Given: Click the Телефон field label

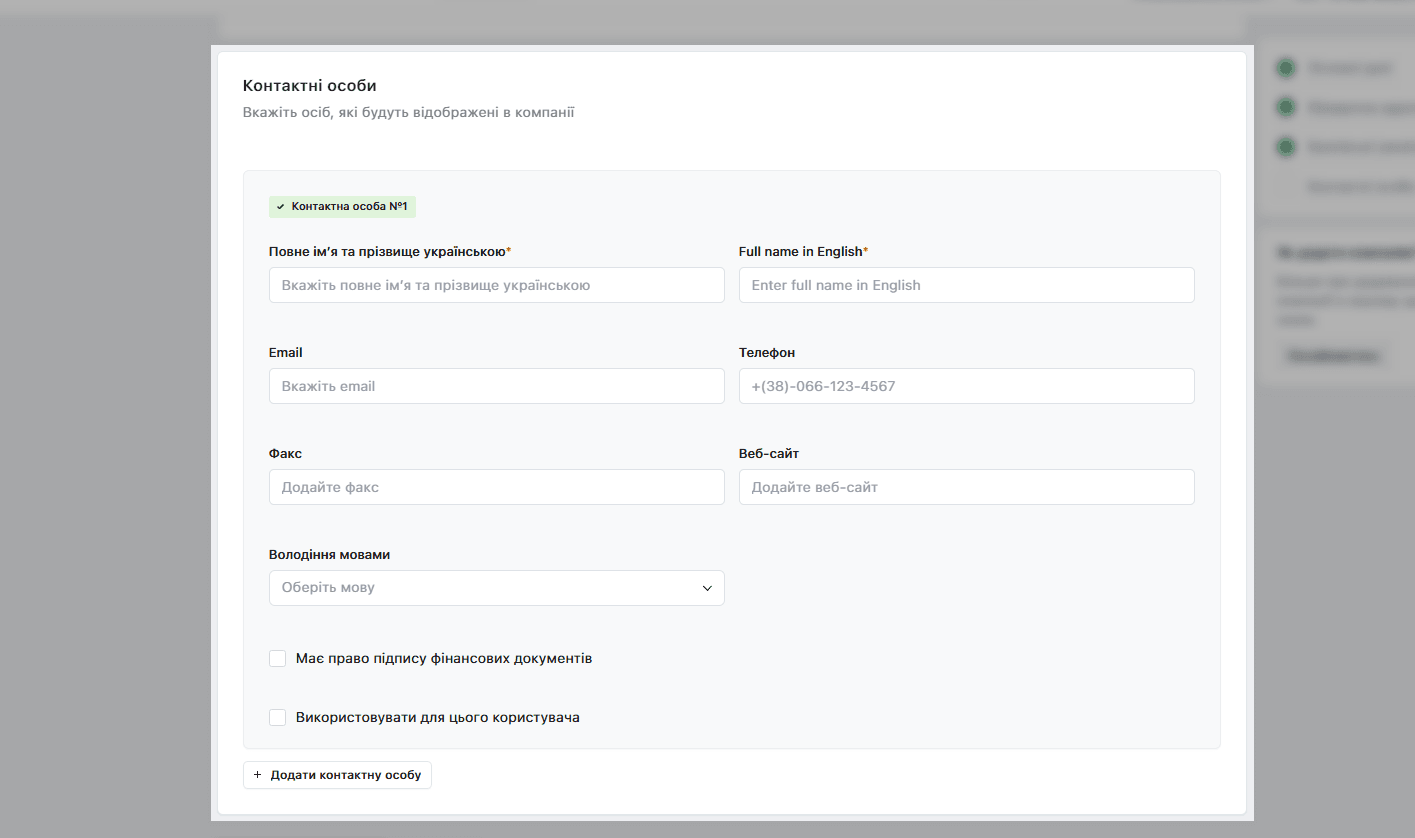Looking at the screenshot, I should click(767, 352).
